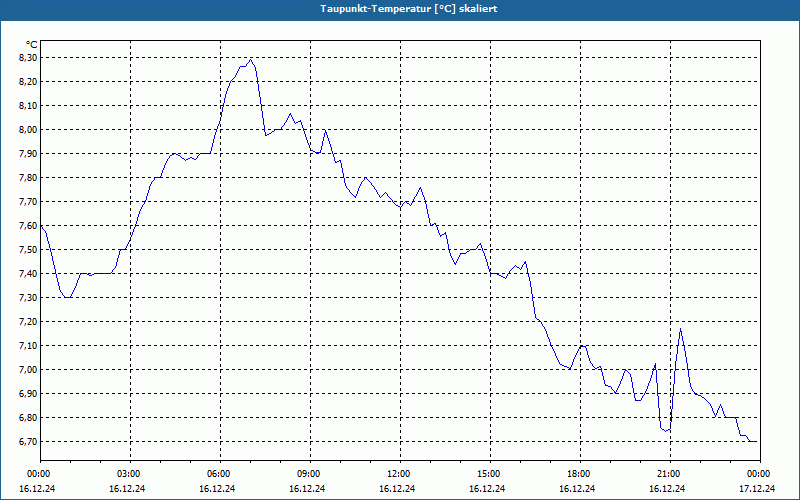Select the 6,70 y-axis value
800x500 pixels.
point(28,441)
